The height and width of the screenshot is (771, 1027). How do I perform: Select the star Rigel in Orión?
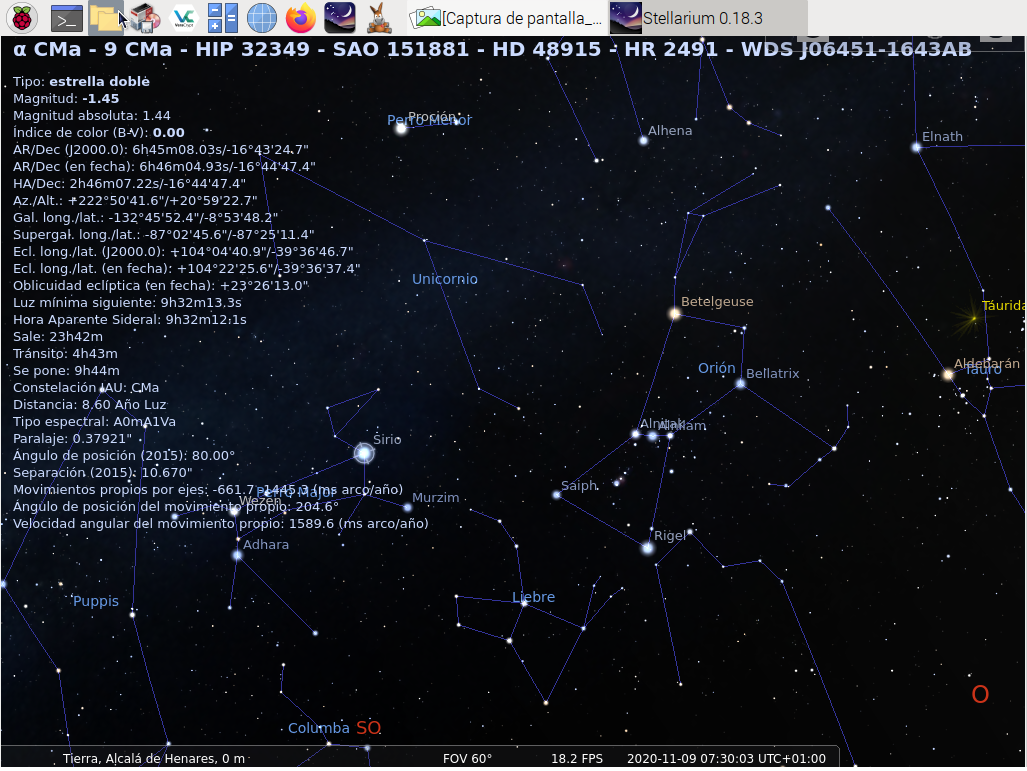pos(647,548)
